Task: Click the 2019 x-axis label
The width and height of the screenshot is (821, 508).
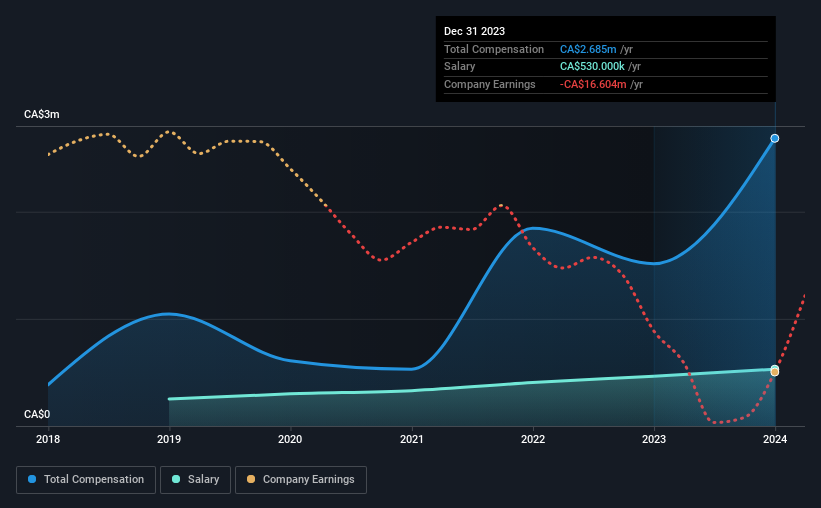Action: coord(169,439)
